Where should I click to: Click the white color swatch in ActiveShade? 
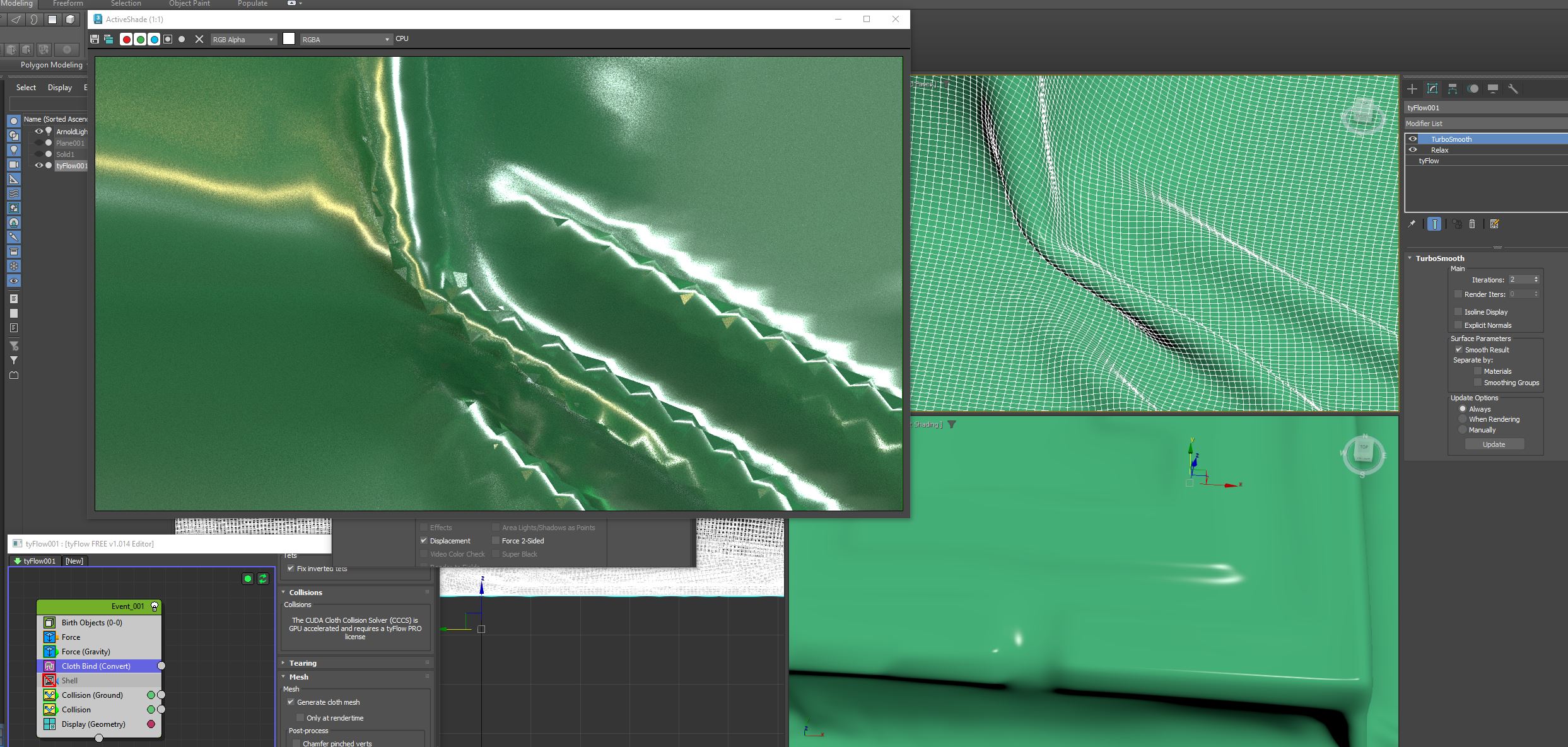pos(289,39)
